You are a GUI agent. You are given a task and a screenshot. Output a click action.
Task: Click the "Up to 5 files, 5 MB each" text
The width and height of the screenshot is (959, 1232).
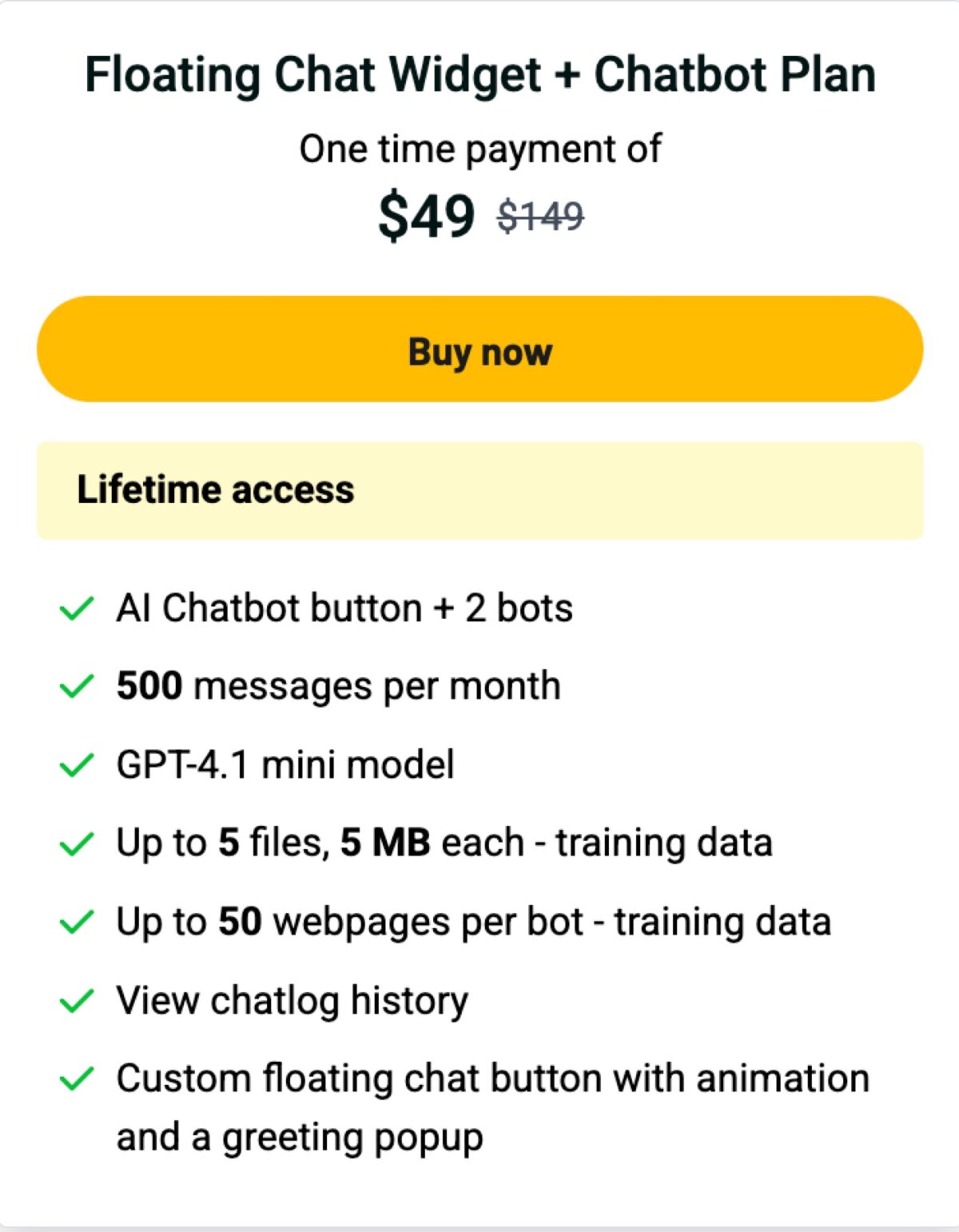pos(444,842)
